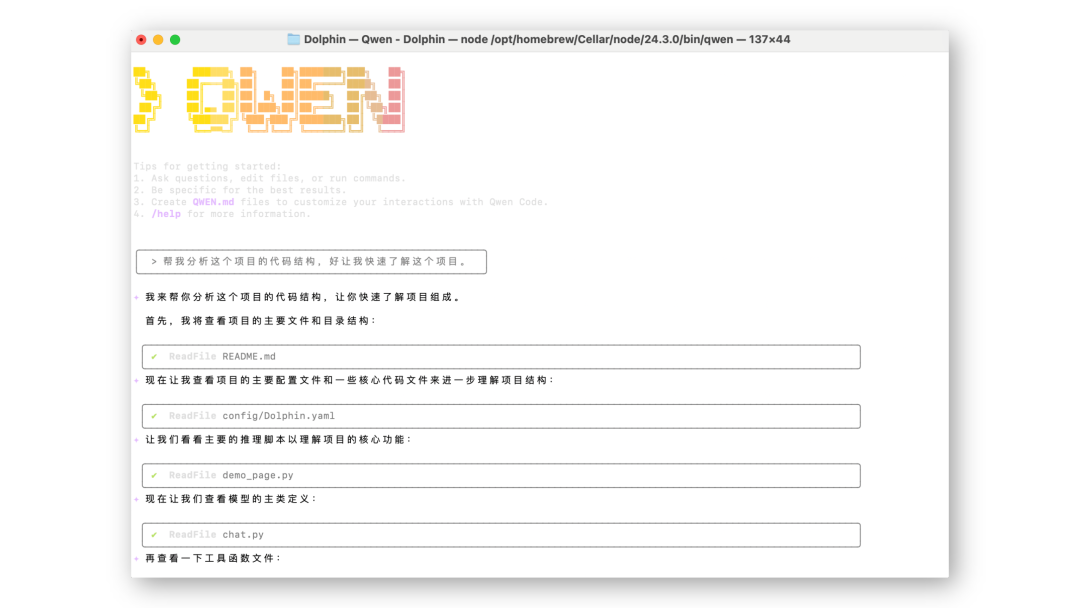
Task: Click the line '再查看一下工具函数文件'
Action: pos(213,558)
